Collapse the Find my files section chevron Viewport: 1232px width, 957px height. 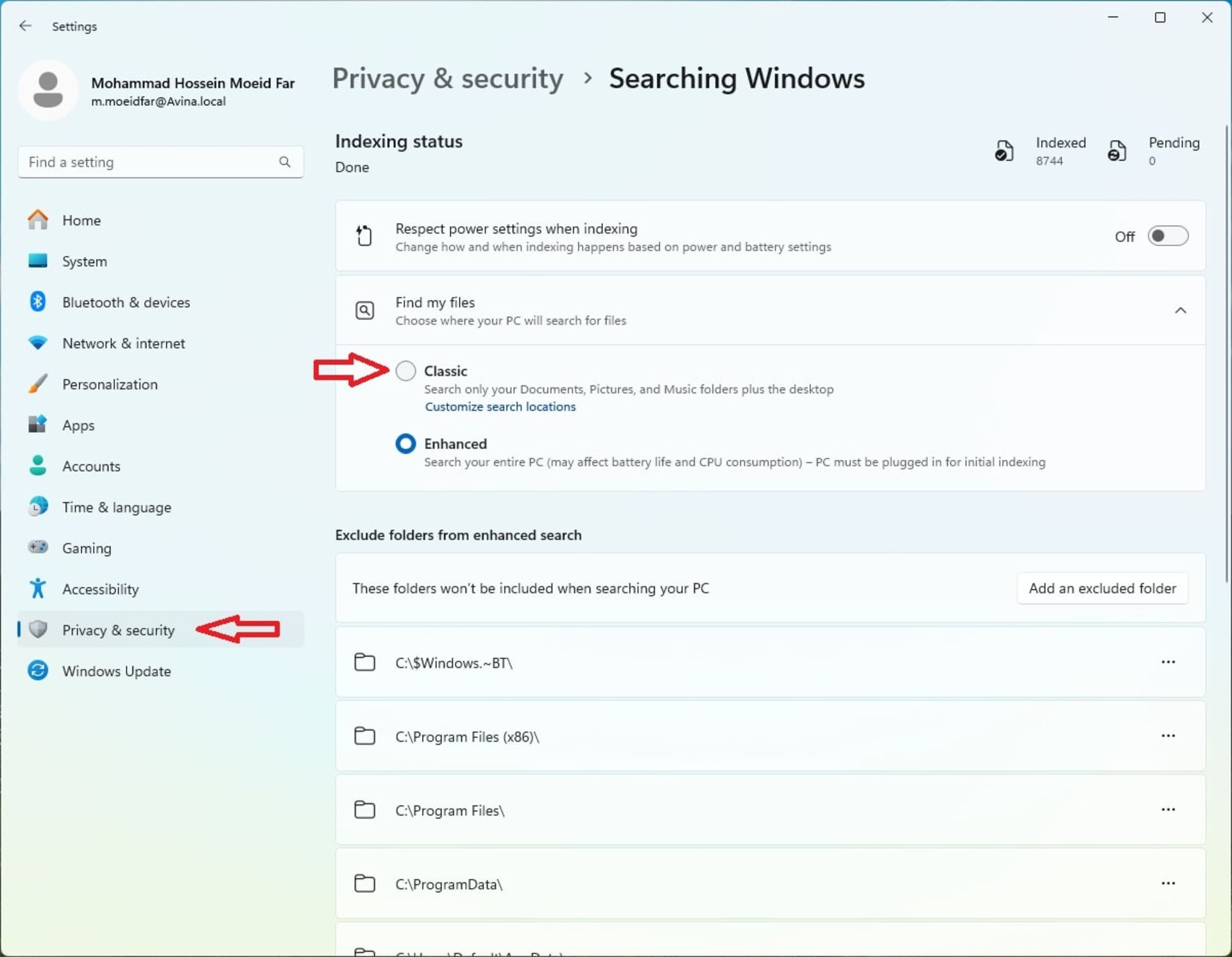point(1180,310)
